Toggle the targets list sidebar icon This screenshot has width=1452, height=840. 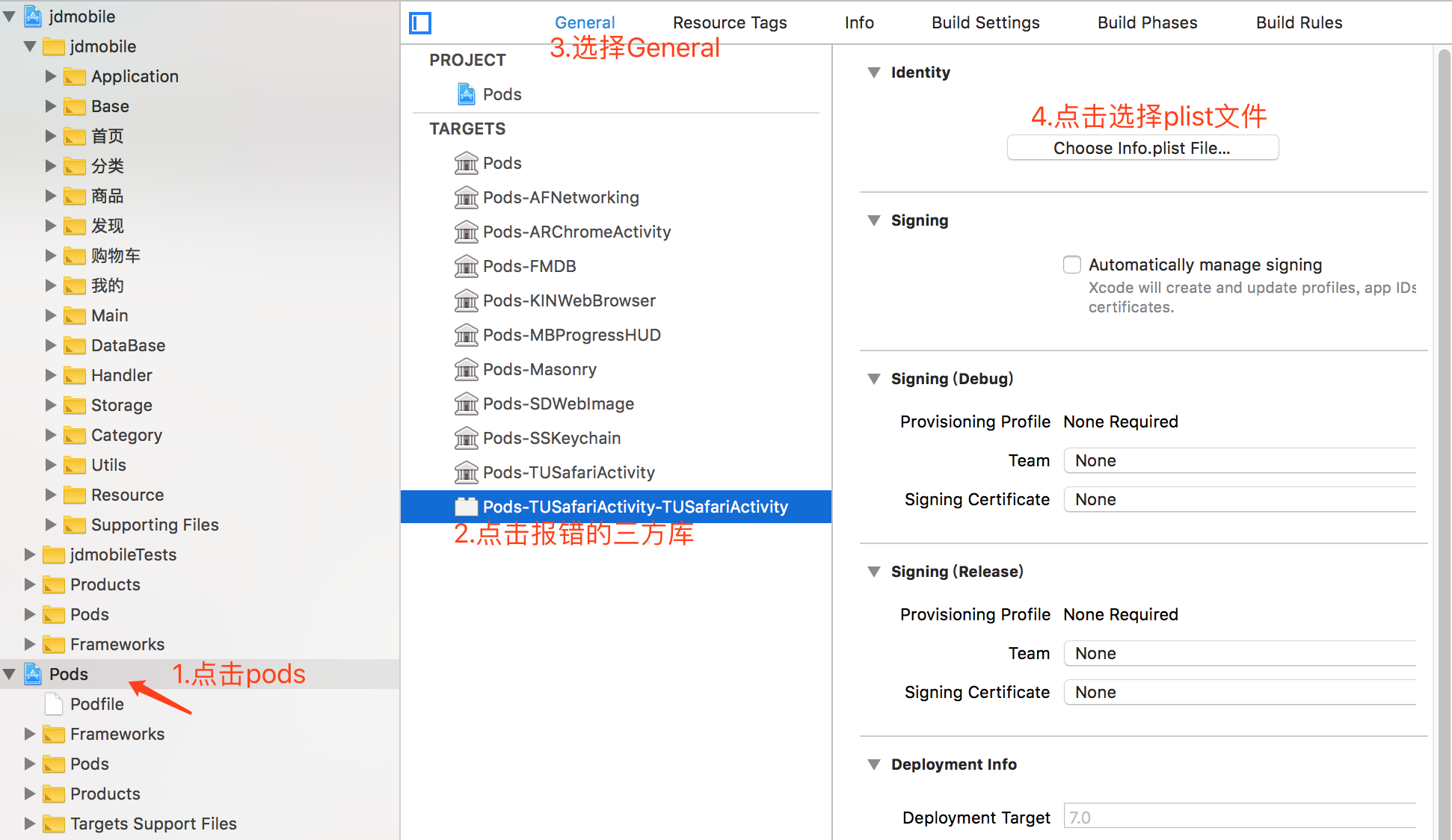click(x=420, y=23)
